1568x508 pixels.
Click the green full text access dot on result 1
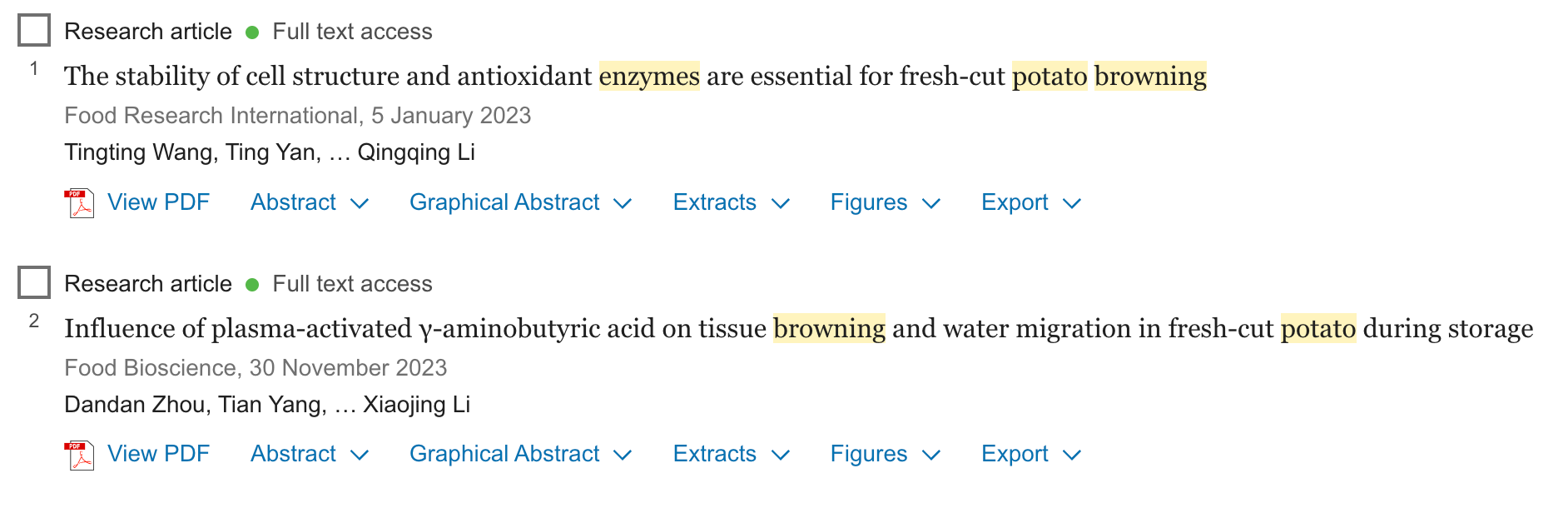click(254, 32)
